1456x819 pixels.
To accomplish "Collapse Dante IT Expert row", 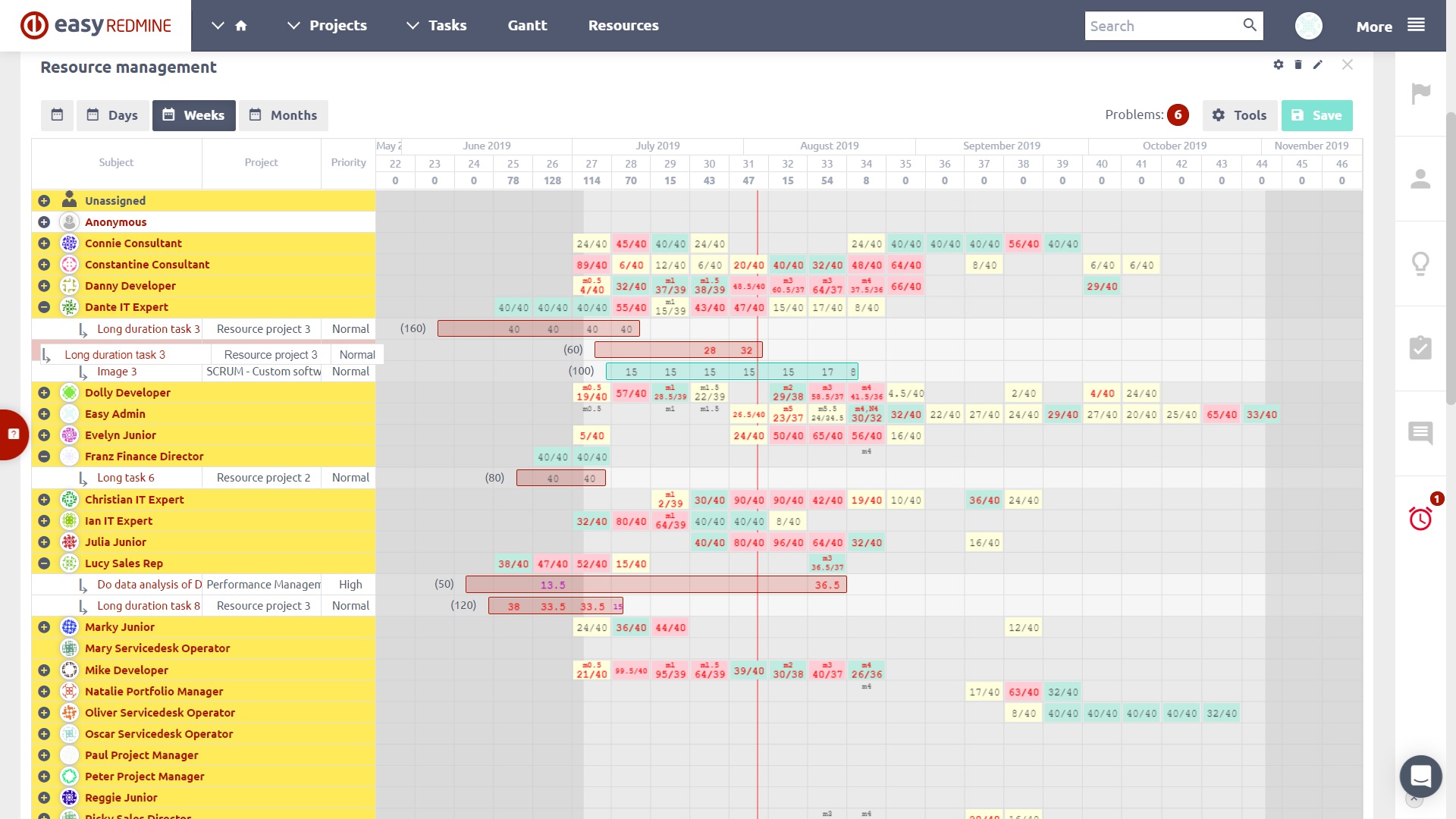I will (x=44, y=307).
